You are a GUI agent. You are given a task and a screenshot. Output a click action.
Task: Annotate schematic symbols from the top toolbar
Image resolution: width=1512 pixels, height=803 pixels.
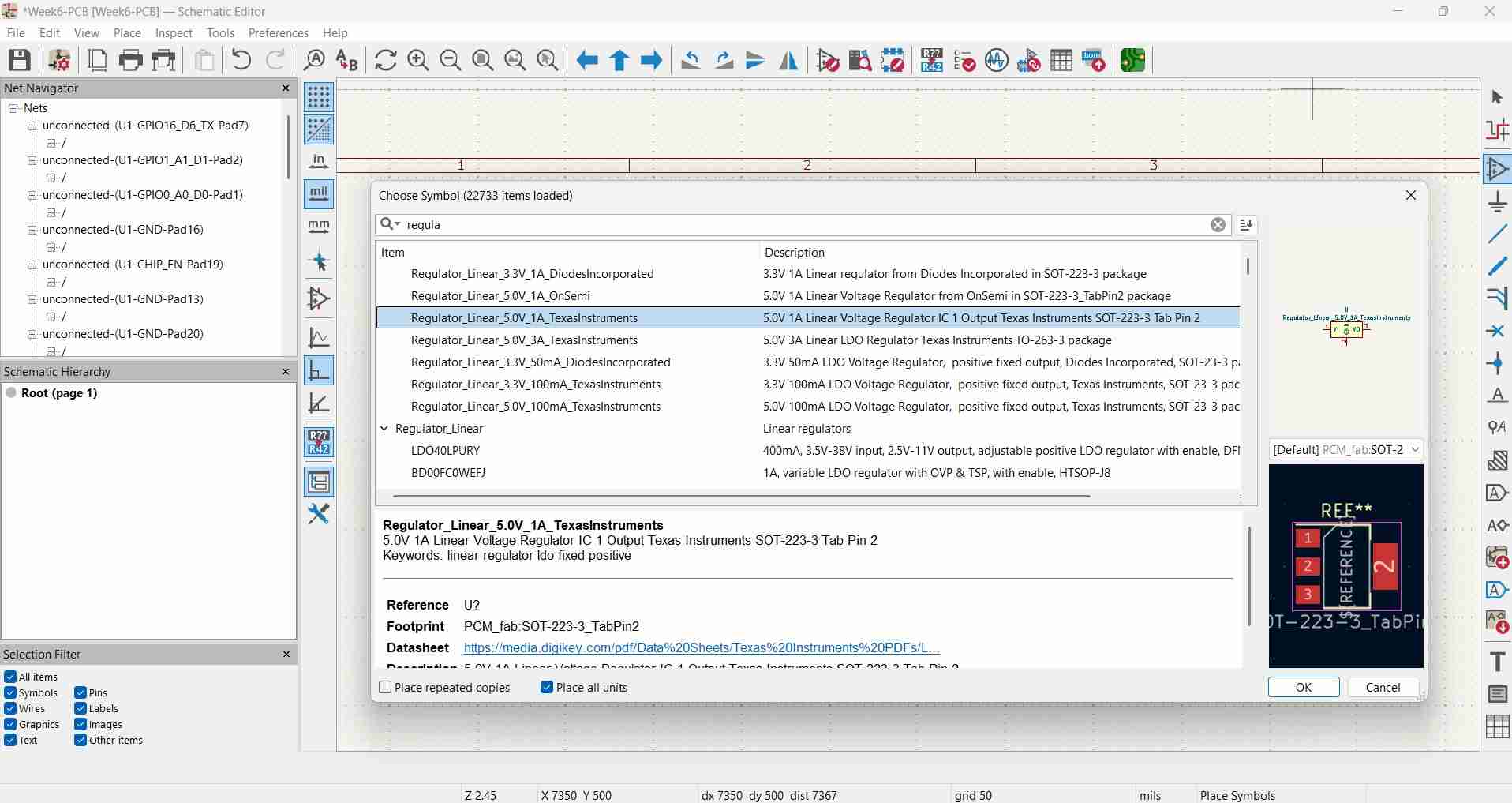pyautogui.click(x=932, y=60)
